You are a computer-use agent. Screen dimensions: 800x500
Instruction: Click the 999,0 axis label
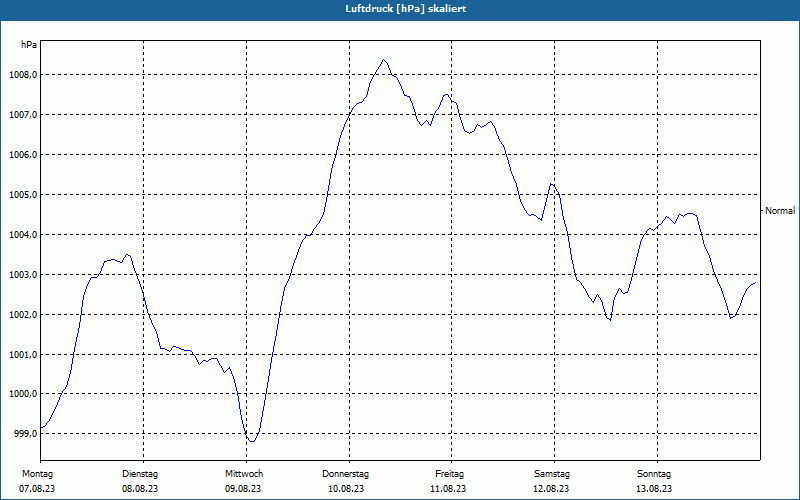(x=26, y=434)
